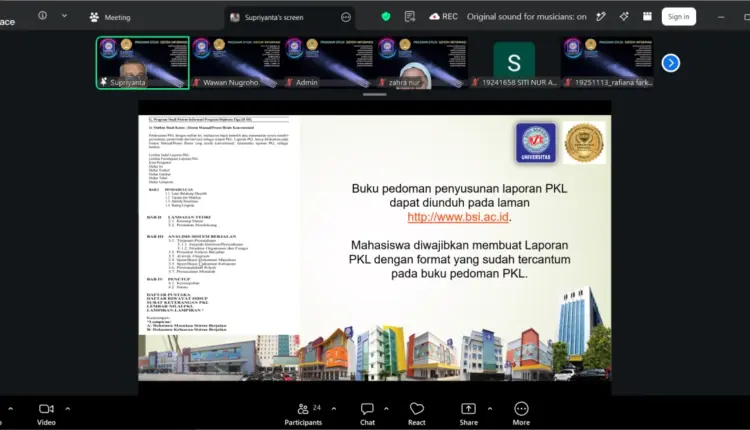Open the apps grid icon
The height and width of the screenshot is (430, 750).
point(647,17)
